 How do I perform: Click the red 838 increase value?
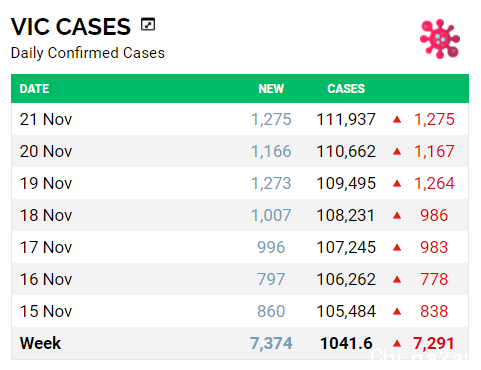(434, 311)
